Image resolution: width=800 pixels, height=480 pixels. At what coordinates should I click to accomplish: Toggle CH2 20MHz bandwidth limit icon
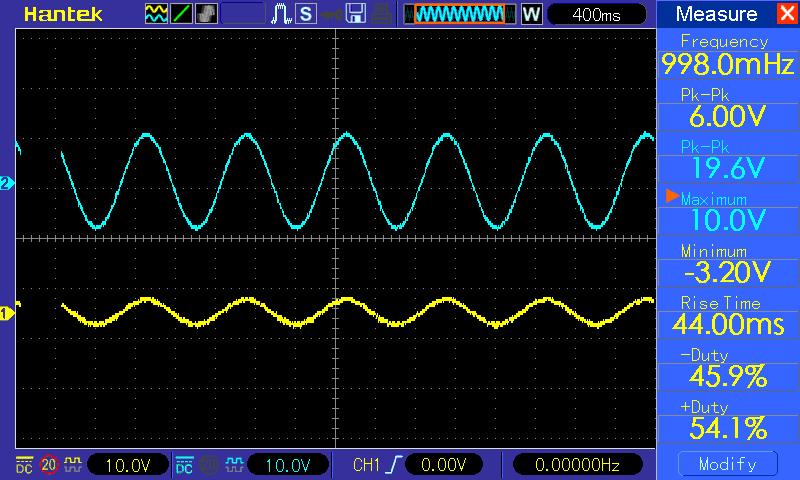[208, 465]
